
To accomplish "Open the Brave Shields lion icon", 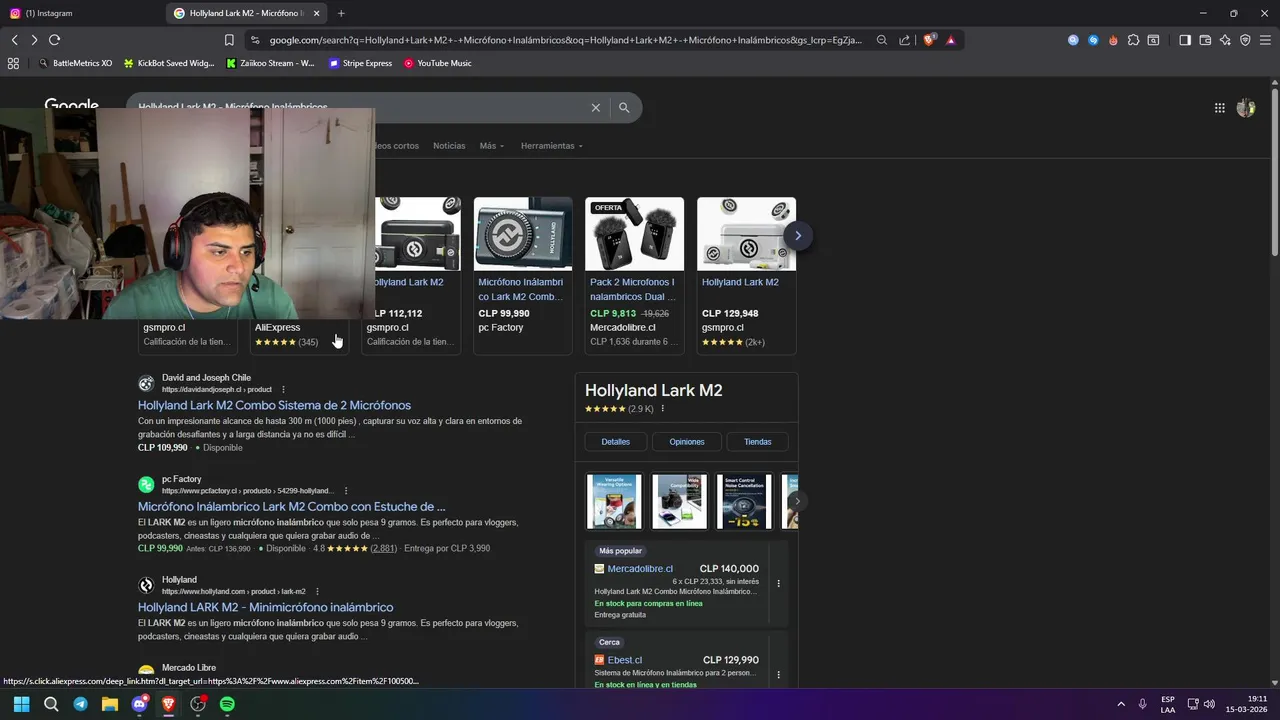I will pos(930,40).
